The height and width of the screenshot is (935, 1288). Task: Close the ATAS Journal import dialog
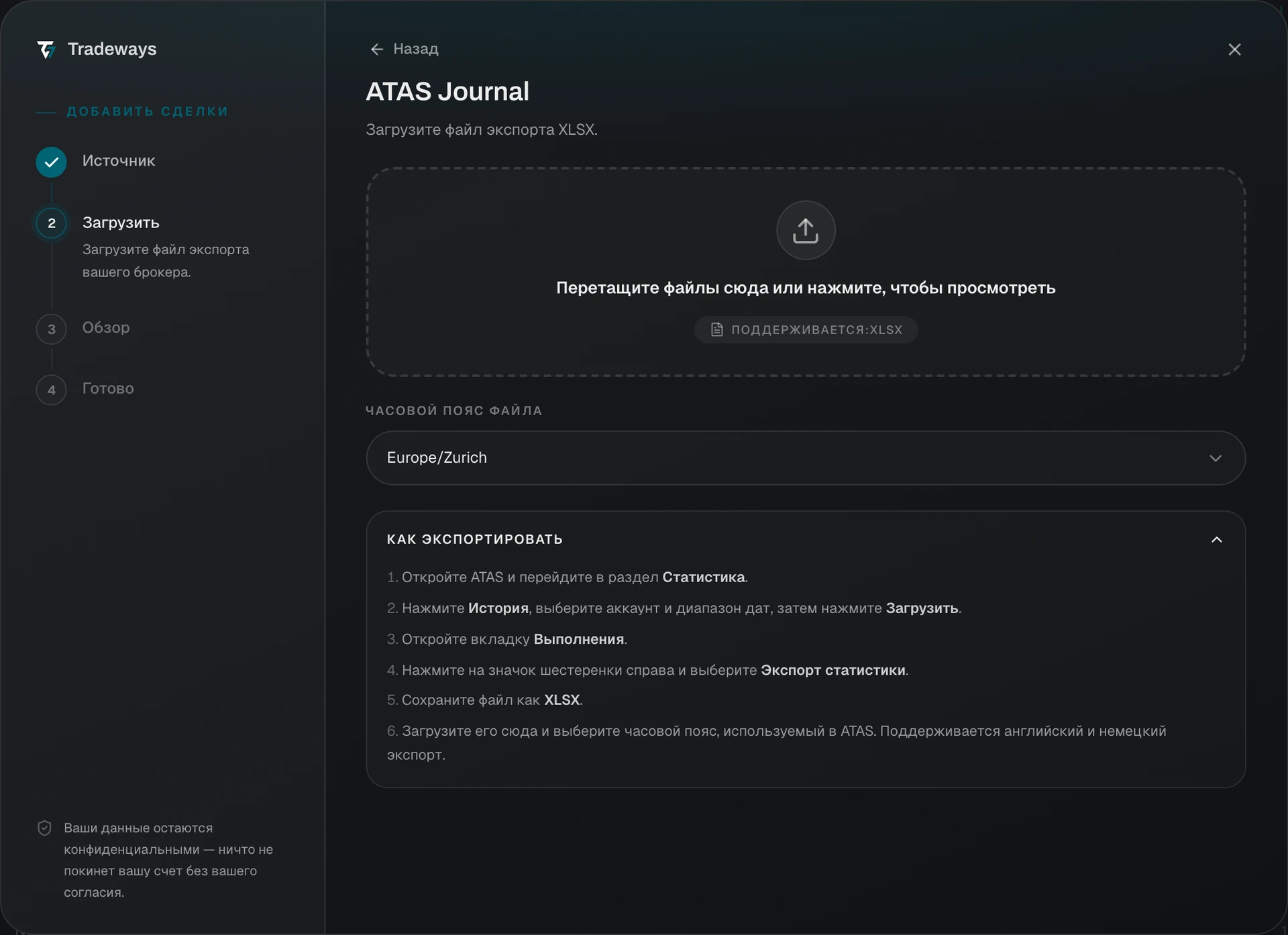[1234, 50]
